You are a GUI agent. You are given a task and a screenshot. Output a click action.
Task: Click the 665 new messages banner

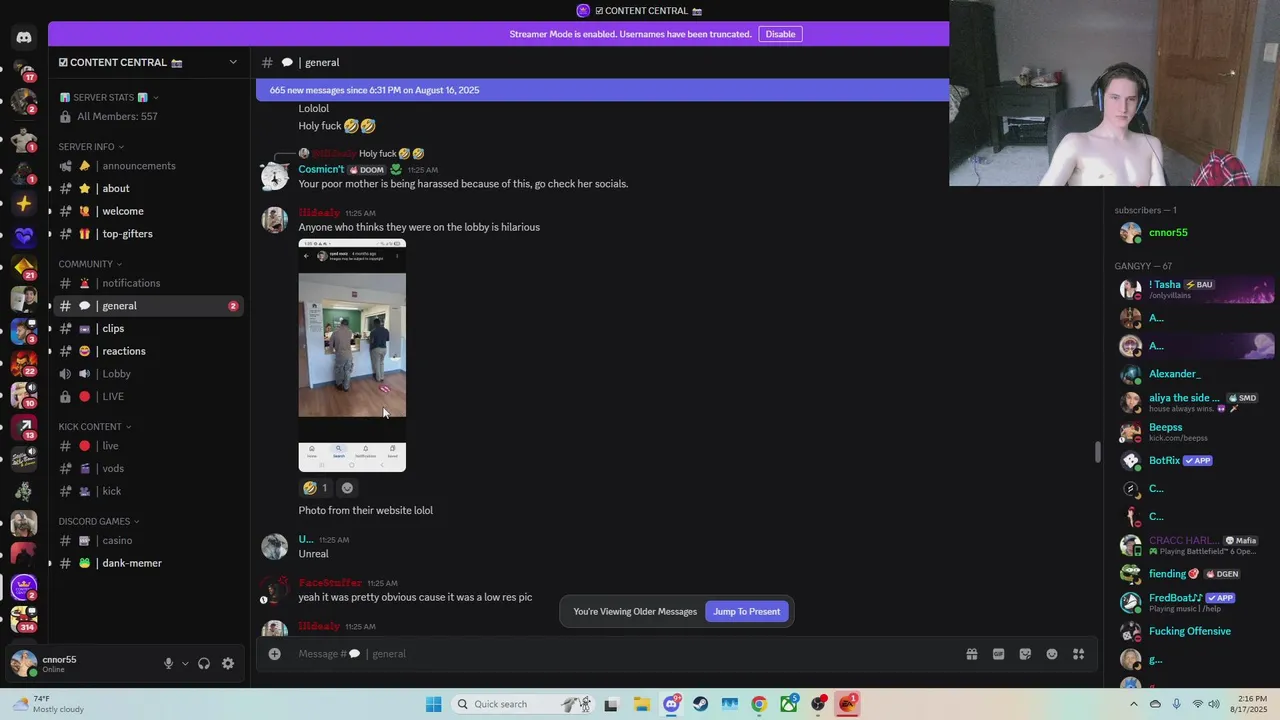[602, 90]
